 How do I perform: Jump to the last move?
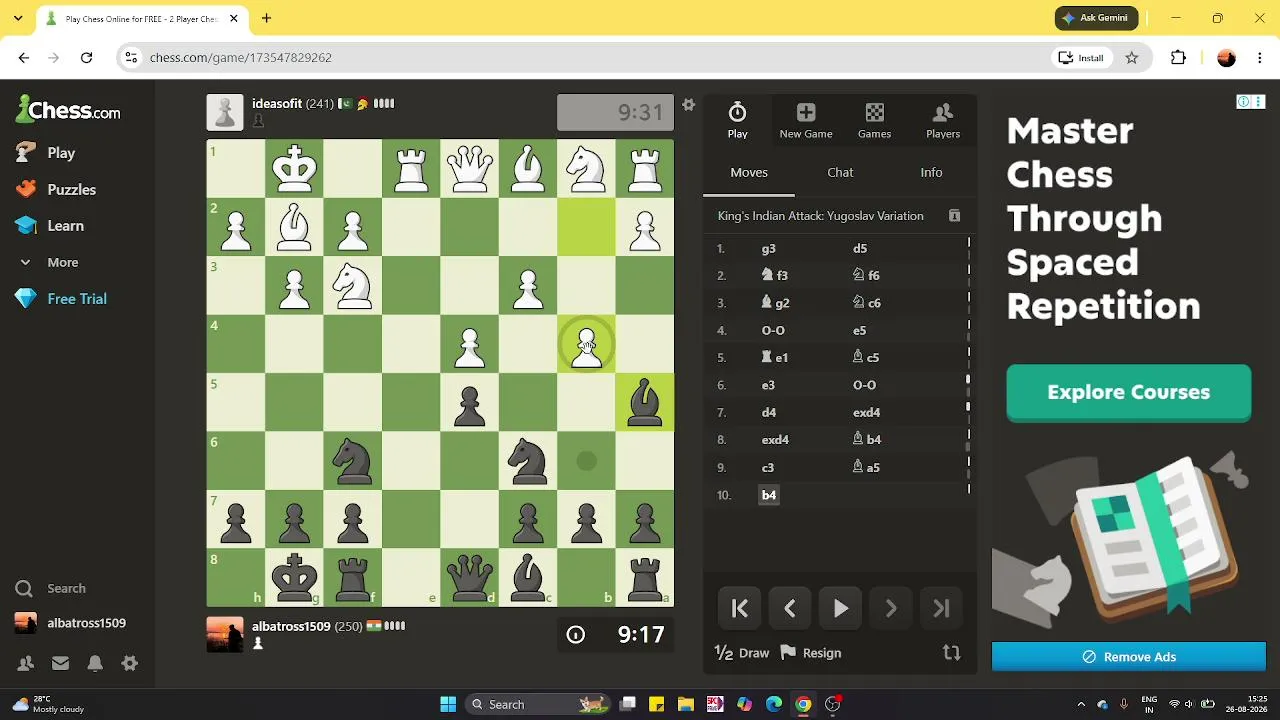941,608
